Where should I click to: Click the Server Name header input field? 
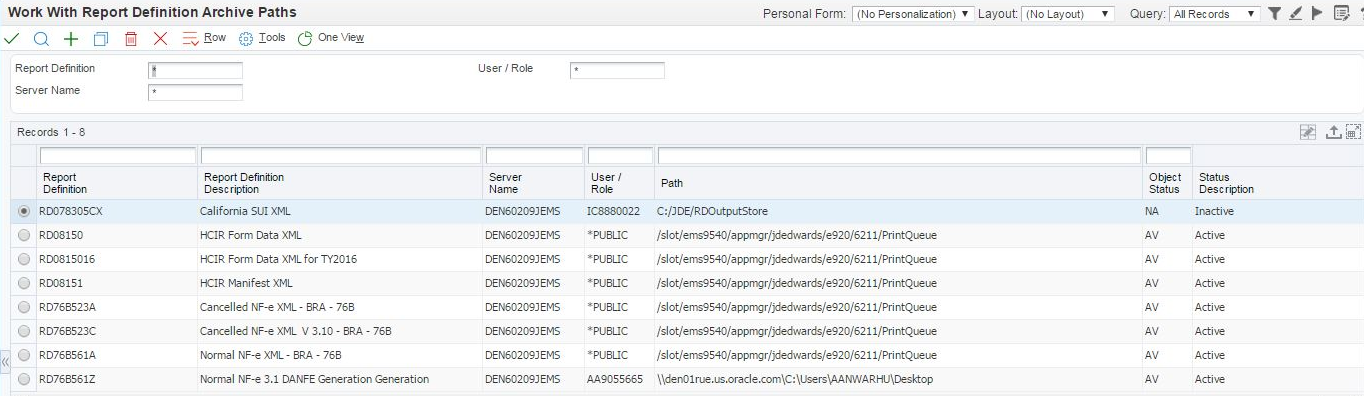(195, 93)
